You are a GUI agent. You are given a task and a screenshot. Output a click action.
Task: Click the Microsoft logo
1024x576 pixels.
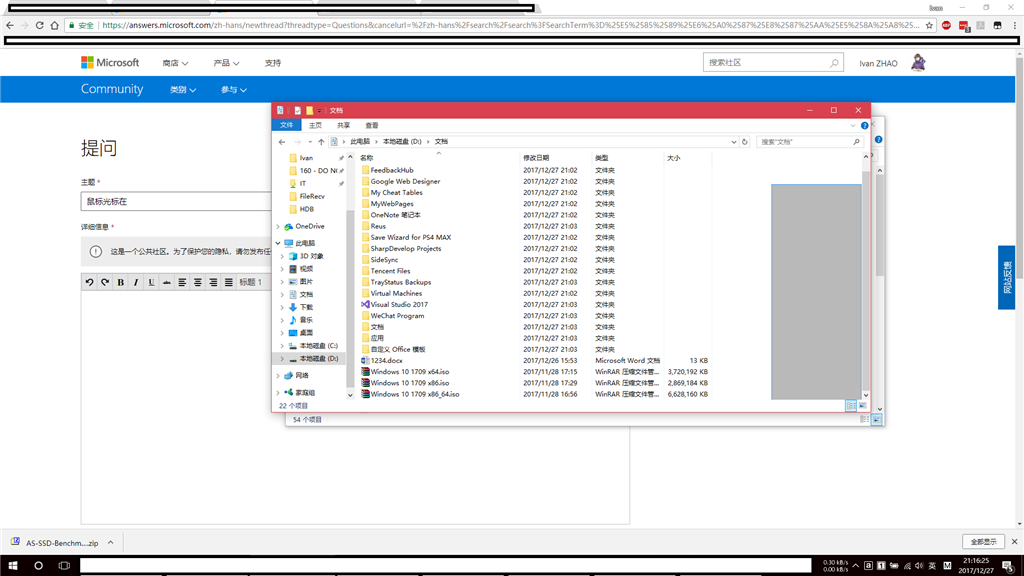click(110, 63)
